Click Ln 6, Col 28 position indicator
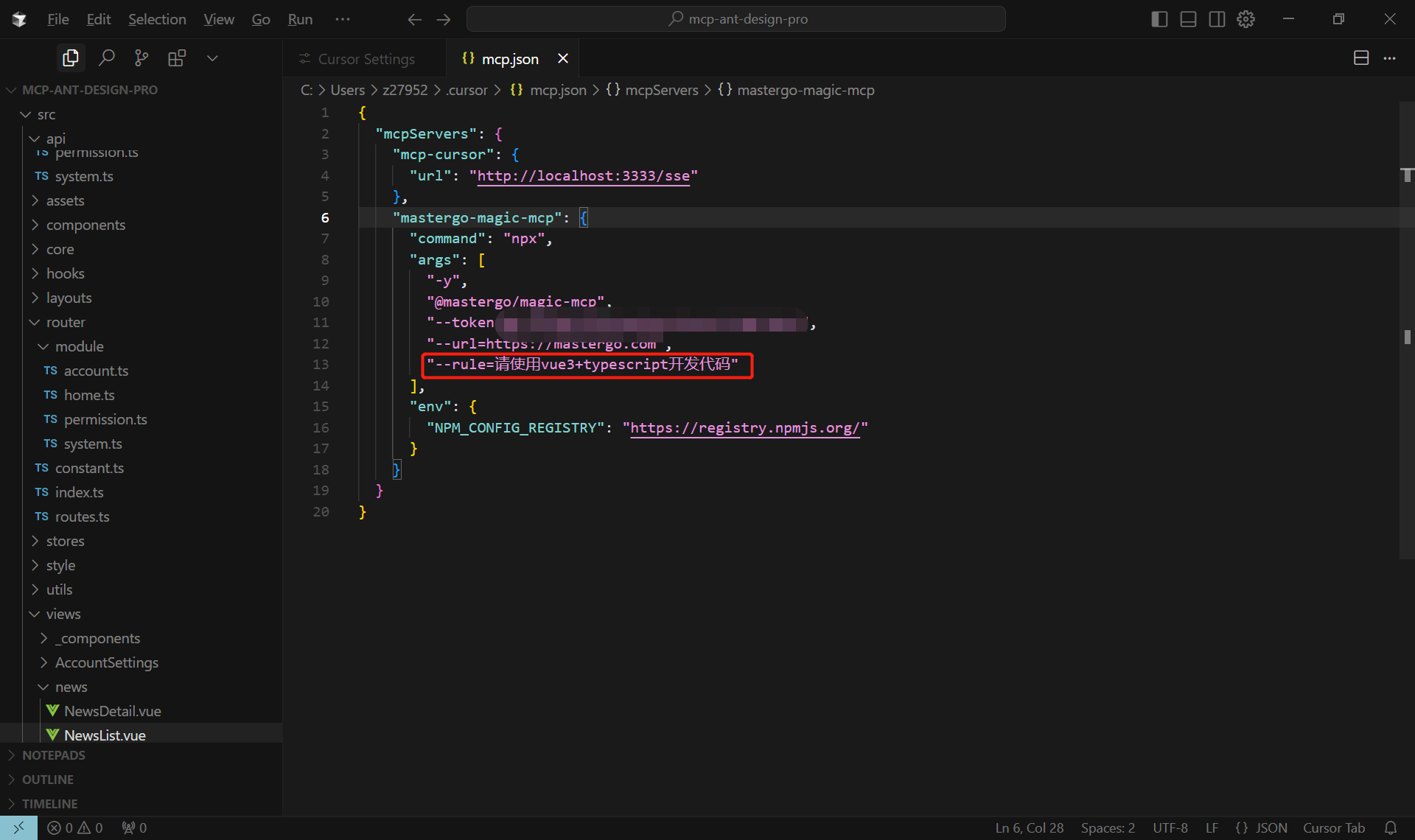 [1030, 828]
